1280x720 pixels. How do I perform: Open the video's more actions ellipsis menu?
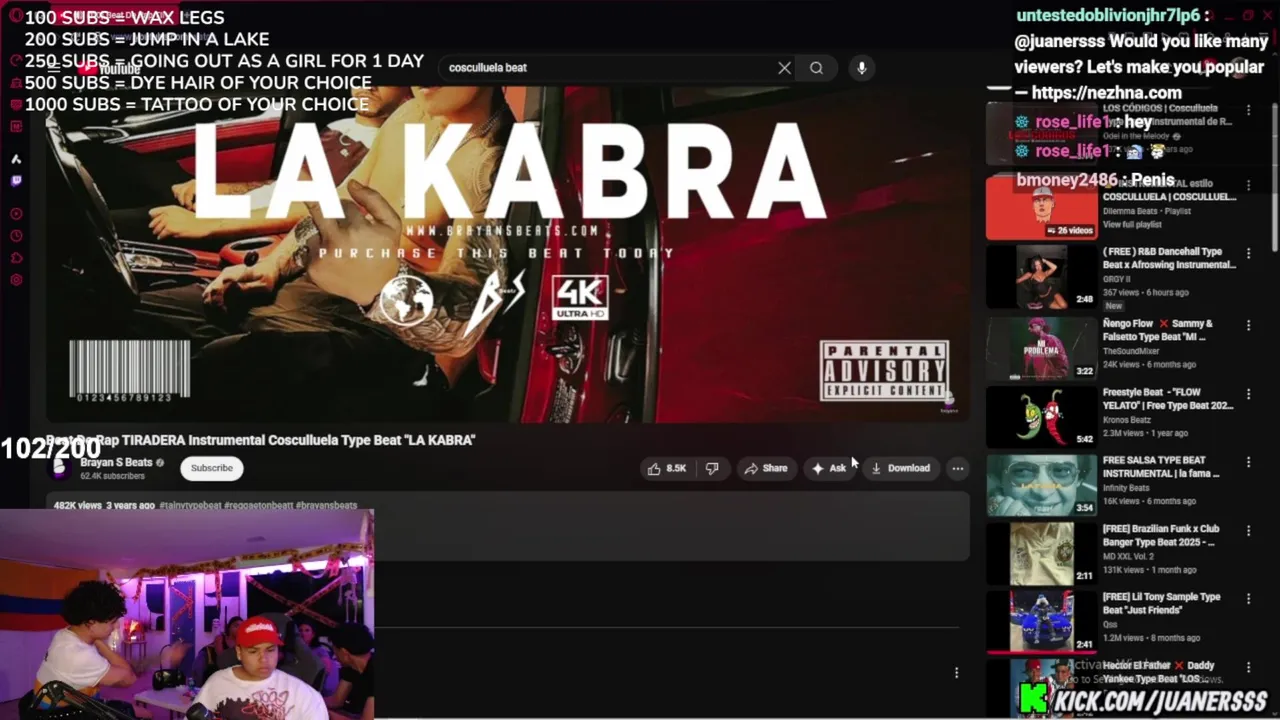pos(958,468)
